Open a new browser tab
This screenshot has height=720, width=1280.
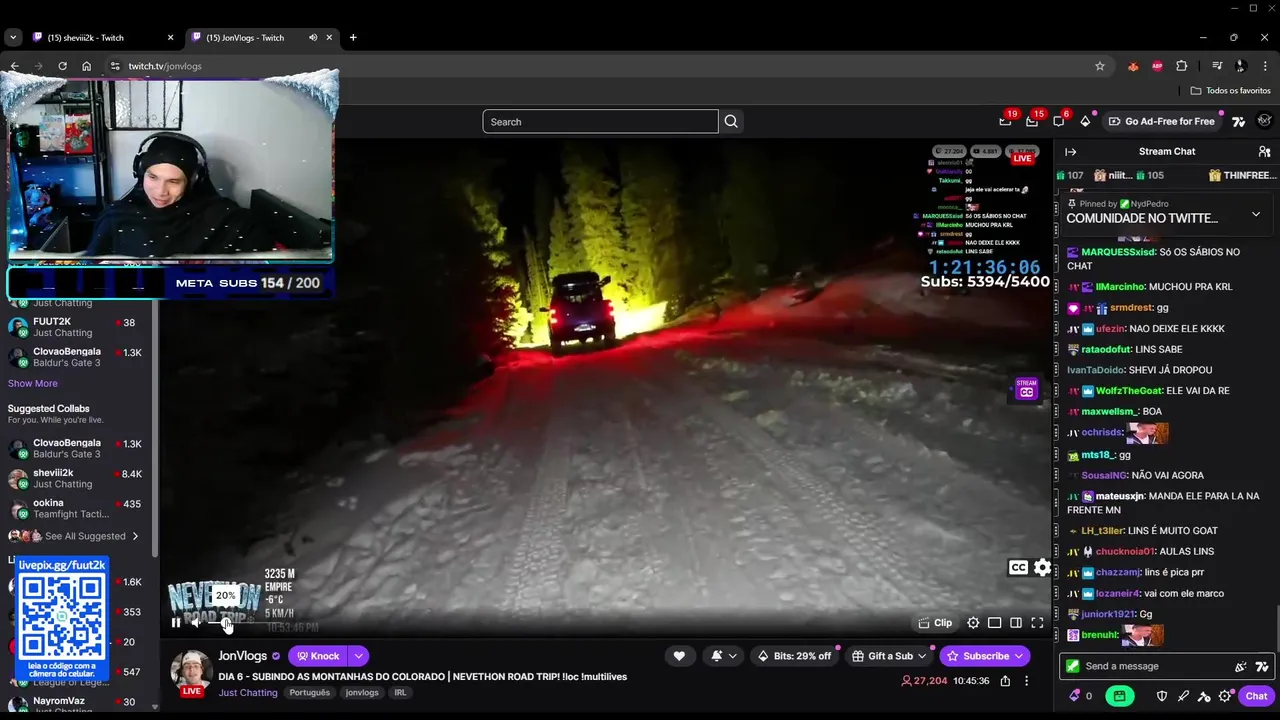[353, 38]
